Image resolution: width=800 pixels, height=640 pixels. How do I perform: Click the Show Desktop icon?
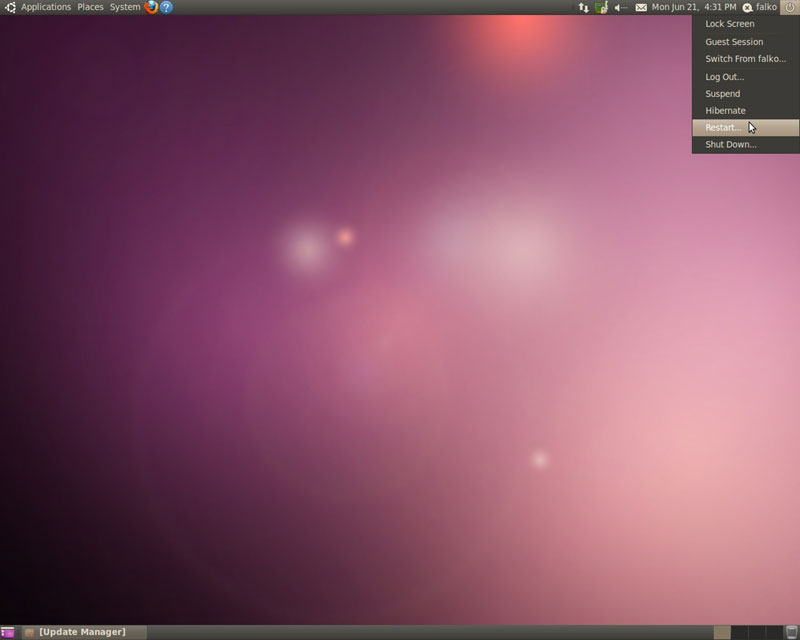[8, 632]
